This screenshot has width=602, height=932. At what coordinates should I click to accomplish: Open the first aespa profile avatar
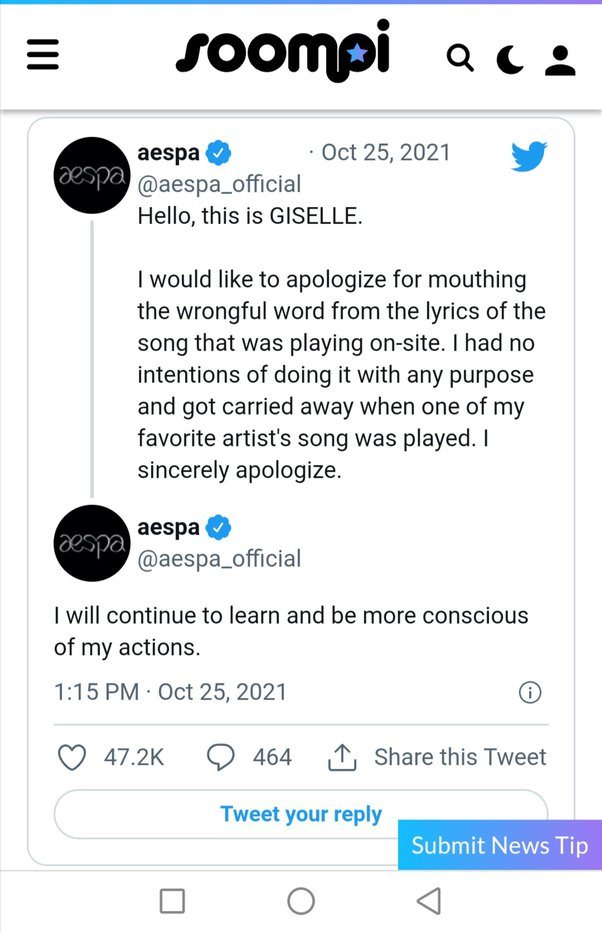(x=93, y=175)
